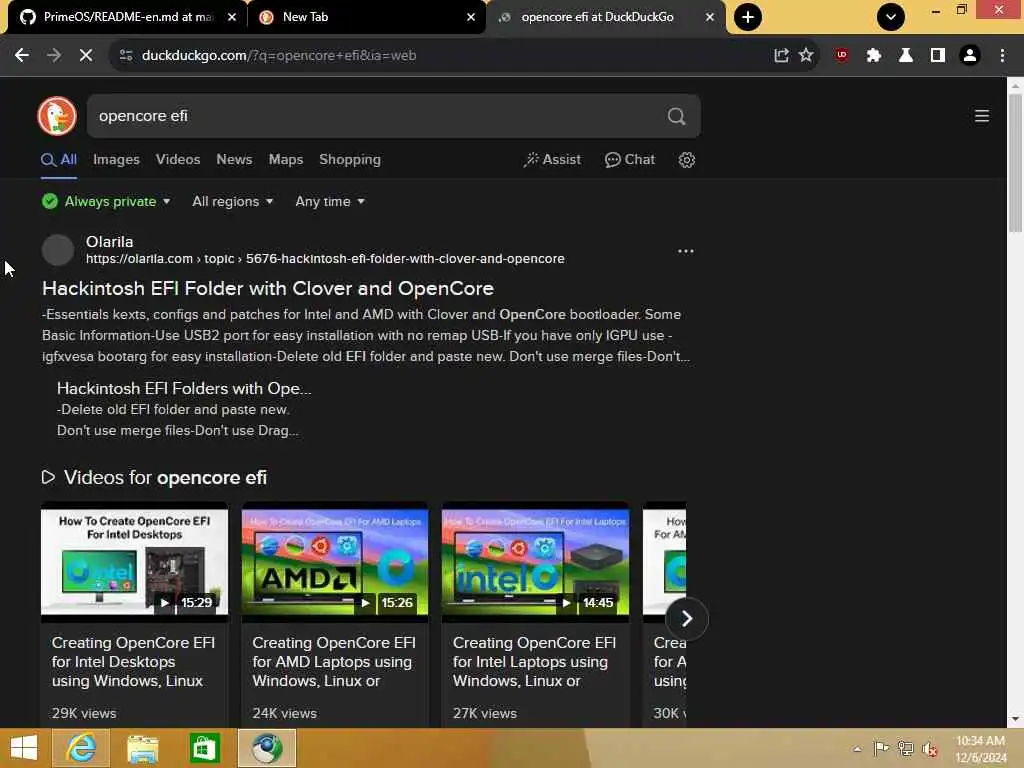Open the News search tab
The width and height of the screenshot is (1024, 768).
point(234,159)
